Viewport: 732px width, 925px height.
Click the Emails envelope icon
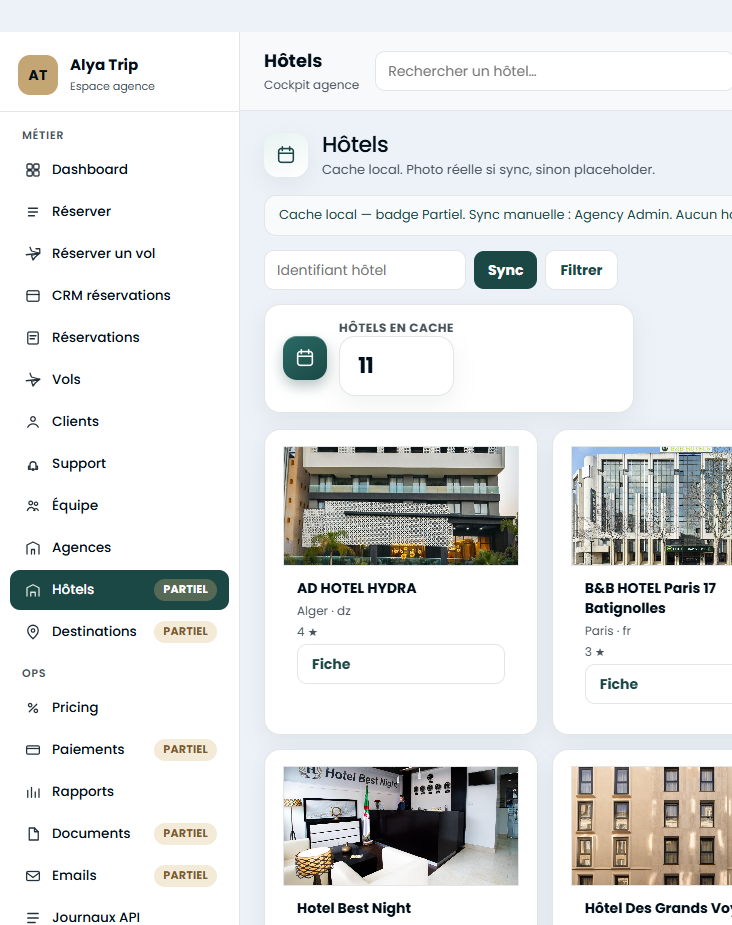[33, 876]
